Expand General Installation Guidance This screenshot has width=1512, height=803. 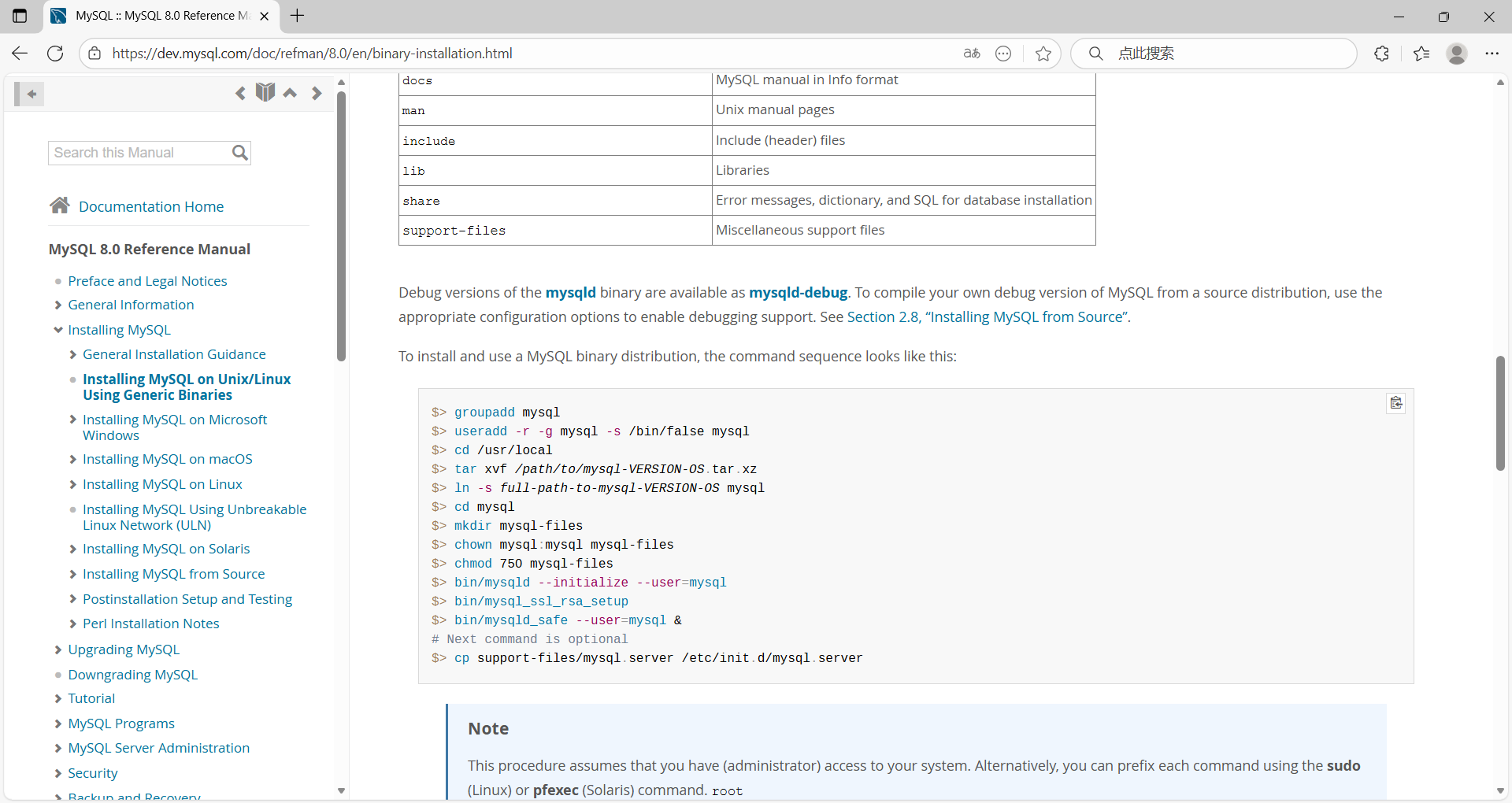pos(72,355)
